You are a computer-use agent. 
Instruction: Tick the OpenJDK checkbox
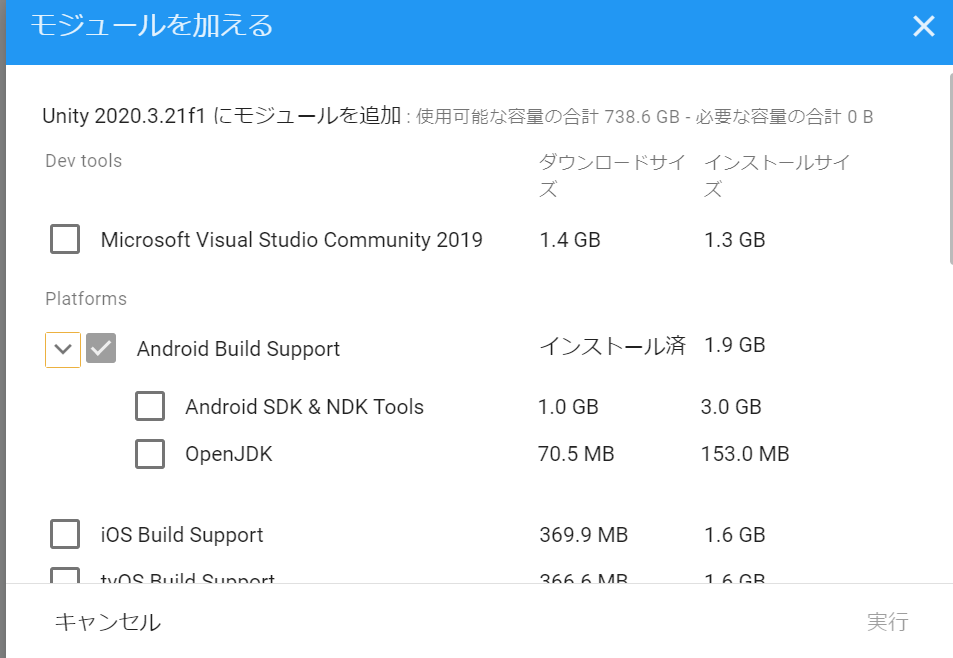coord(150,454)
